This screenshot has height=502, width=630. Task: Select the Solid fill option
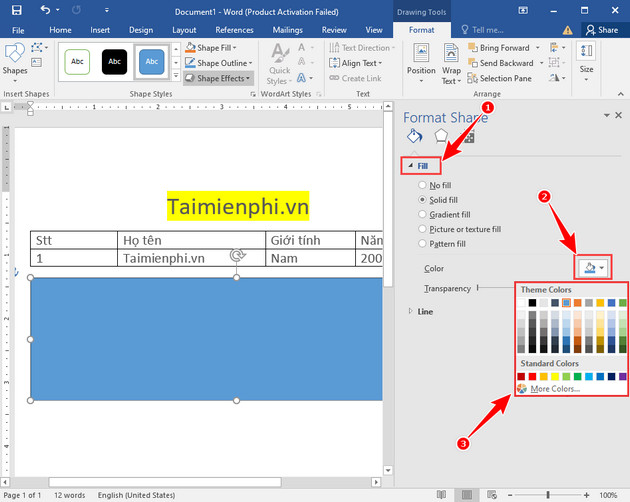tap(438, 200)
